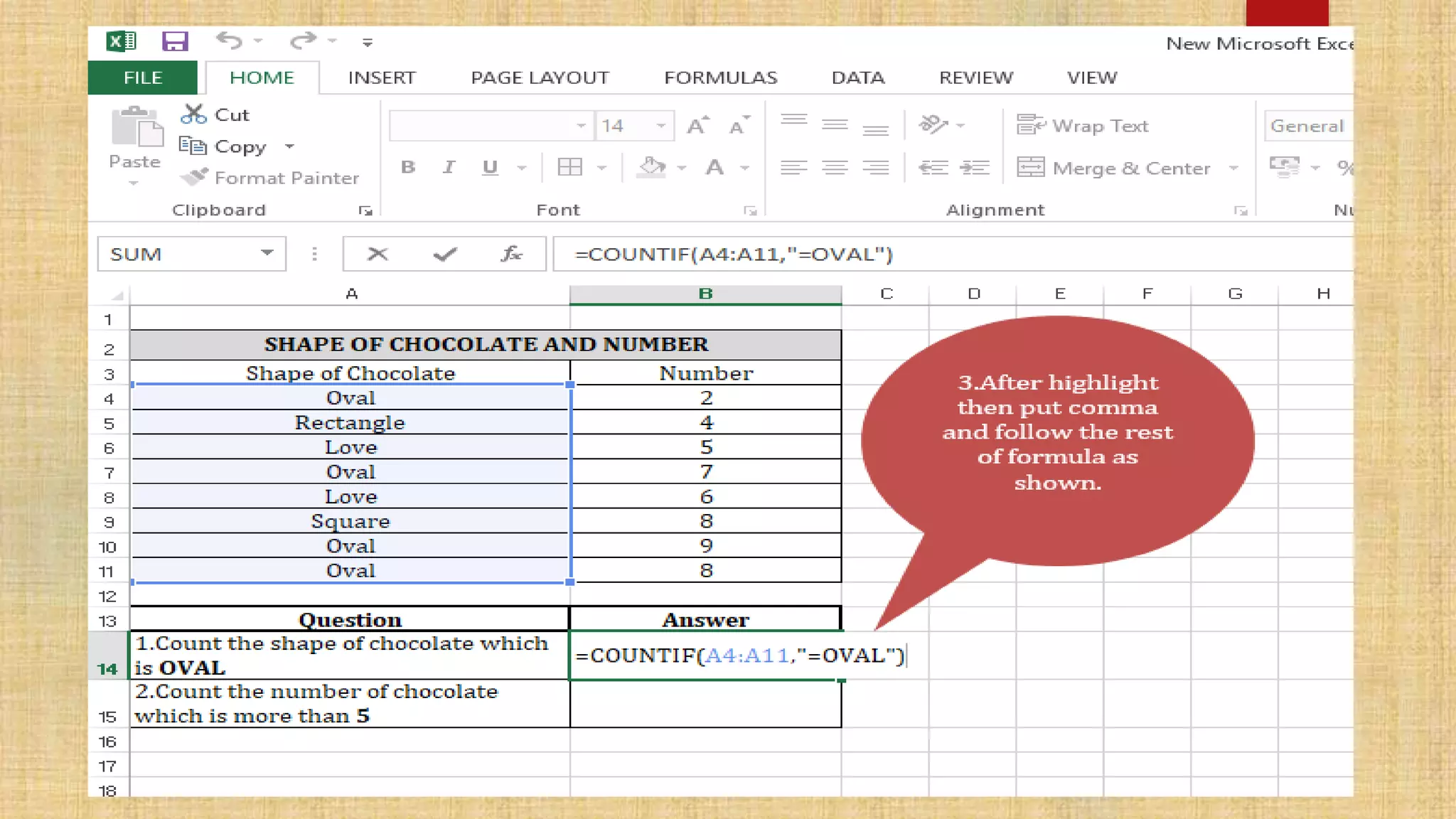Viewport: 1456px width, 819px height.
Task: Switch to the HOME tab
Action: coord(262,77)
